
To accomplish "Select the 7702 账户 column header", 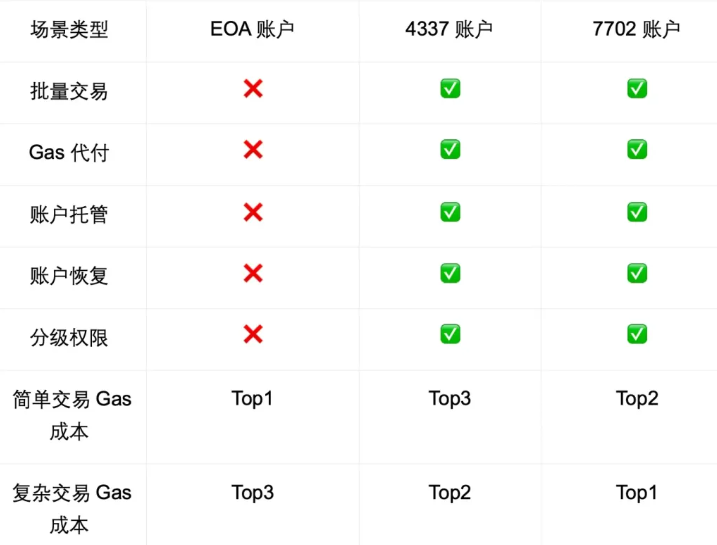I will 636,30.
